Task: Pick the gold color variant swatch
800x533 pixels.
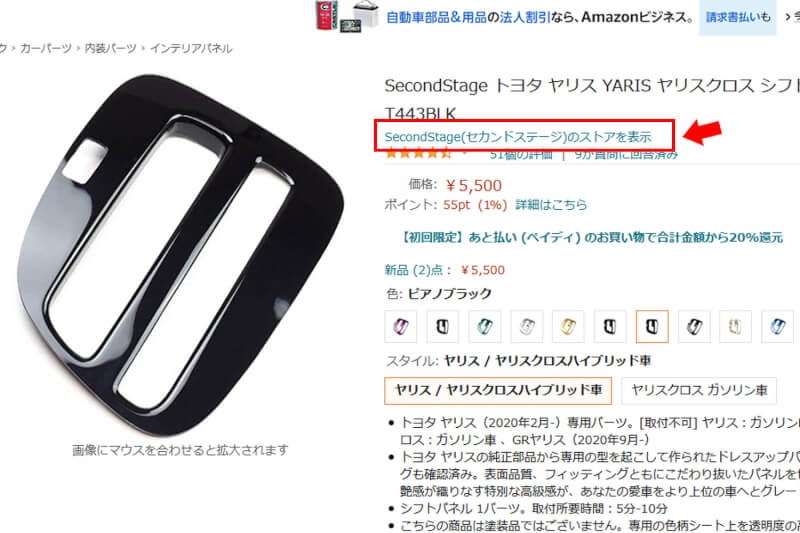Action: tap(568, 326)
